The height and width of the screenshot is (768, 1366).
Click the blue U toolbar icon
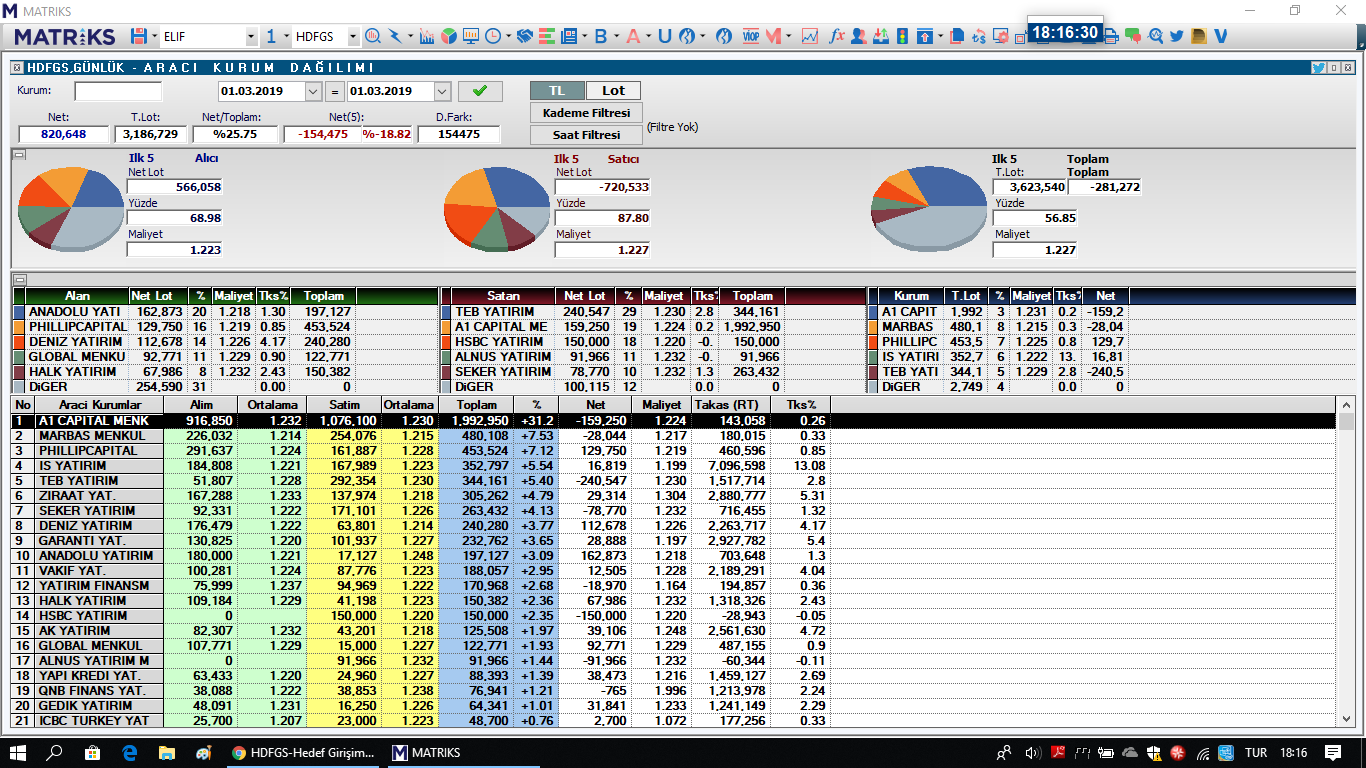pos(664,37)
